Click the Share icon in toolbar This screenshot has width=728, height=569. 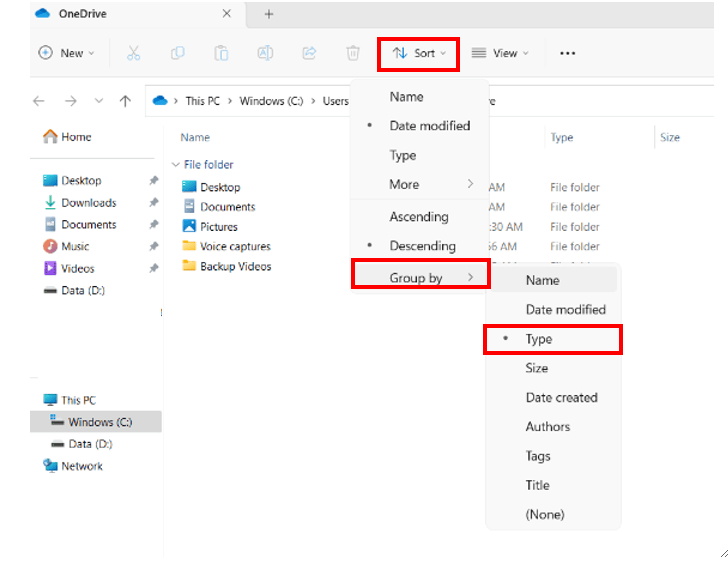point(309,53)
